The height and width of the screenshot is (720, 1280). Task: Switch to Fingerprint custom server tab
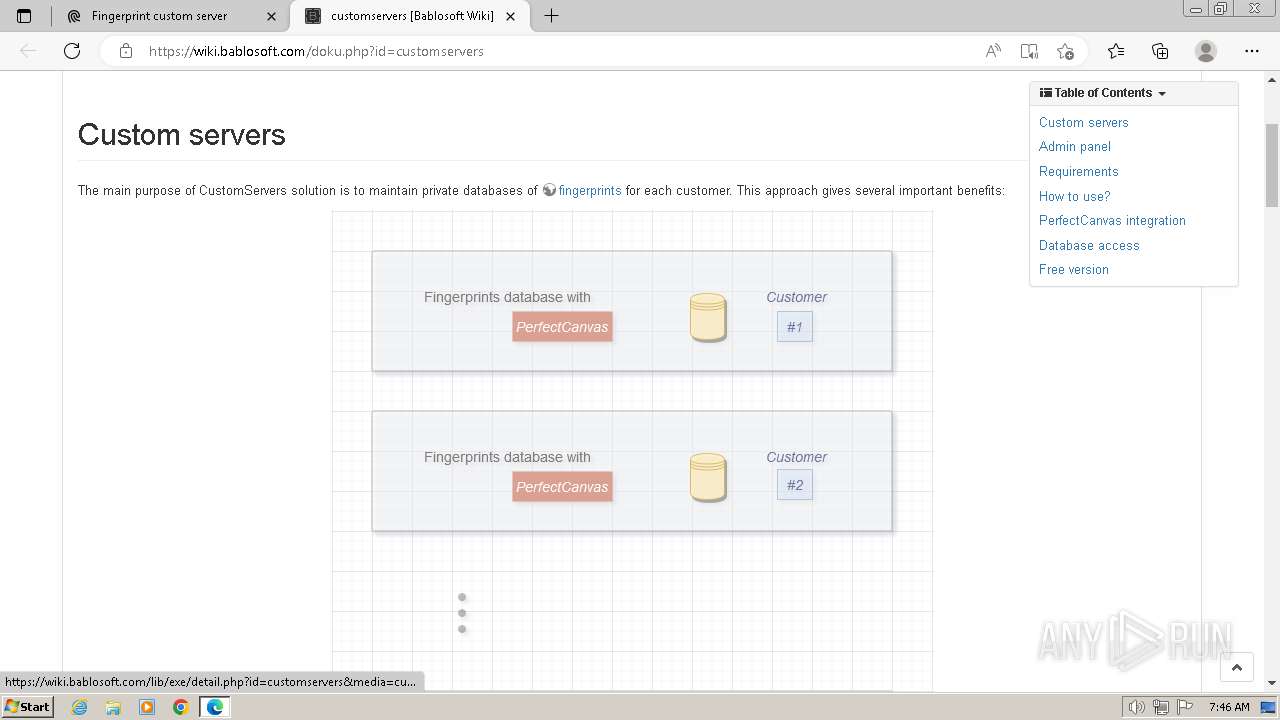(170, 16)
